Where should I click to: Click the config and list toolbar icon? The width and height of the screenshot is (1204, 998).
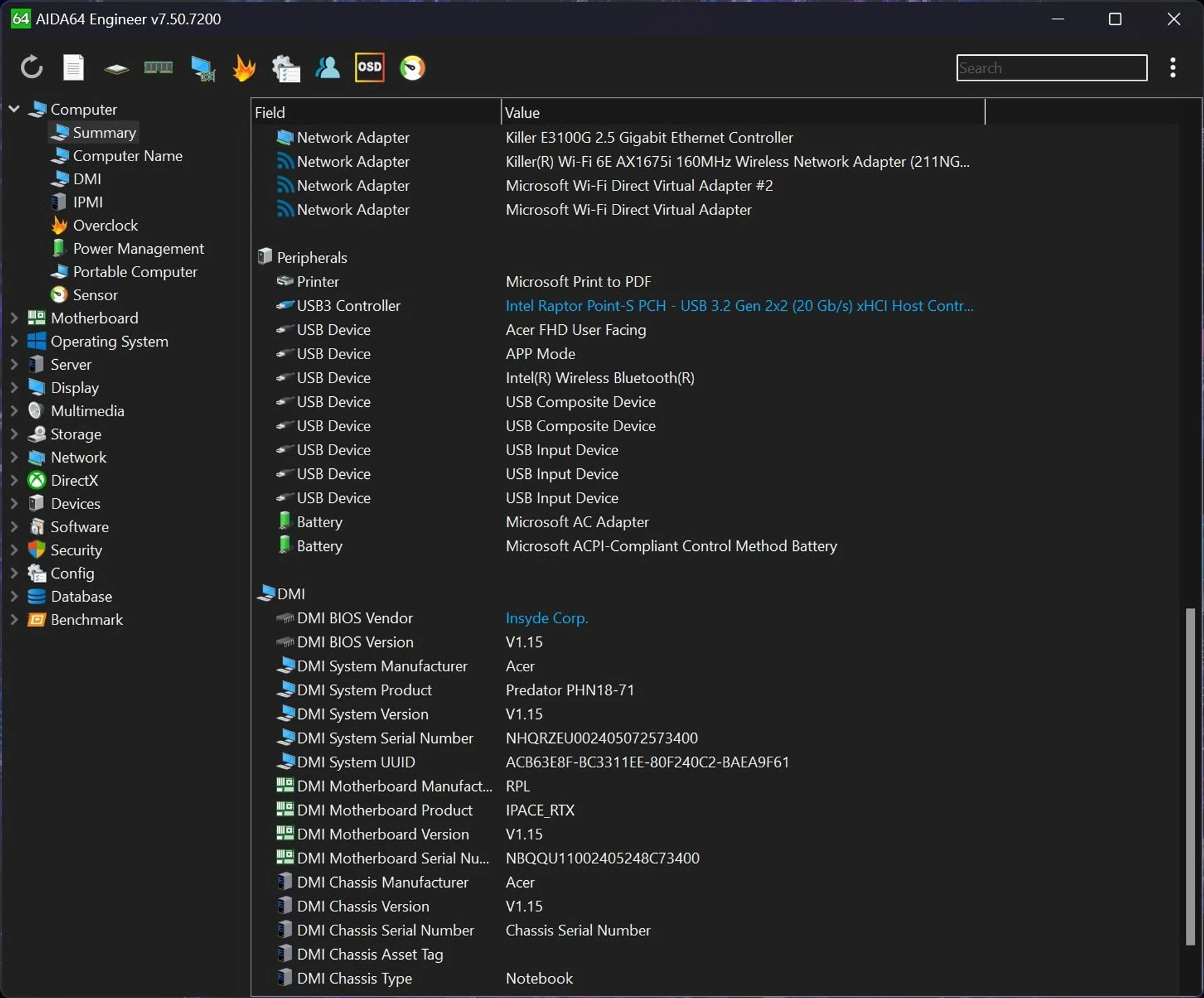tap(286, 68)
